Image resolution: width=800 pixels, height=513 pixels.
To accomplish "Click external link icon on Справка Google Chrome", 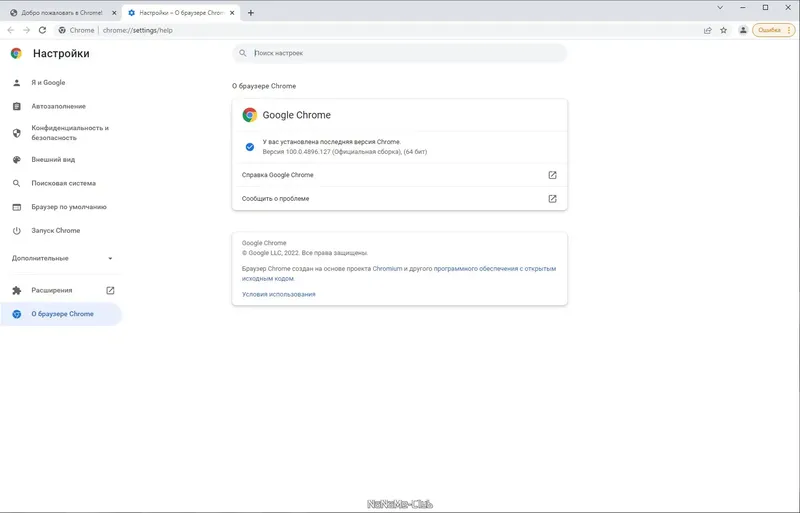I will 552,175.
